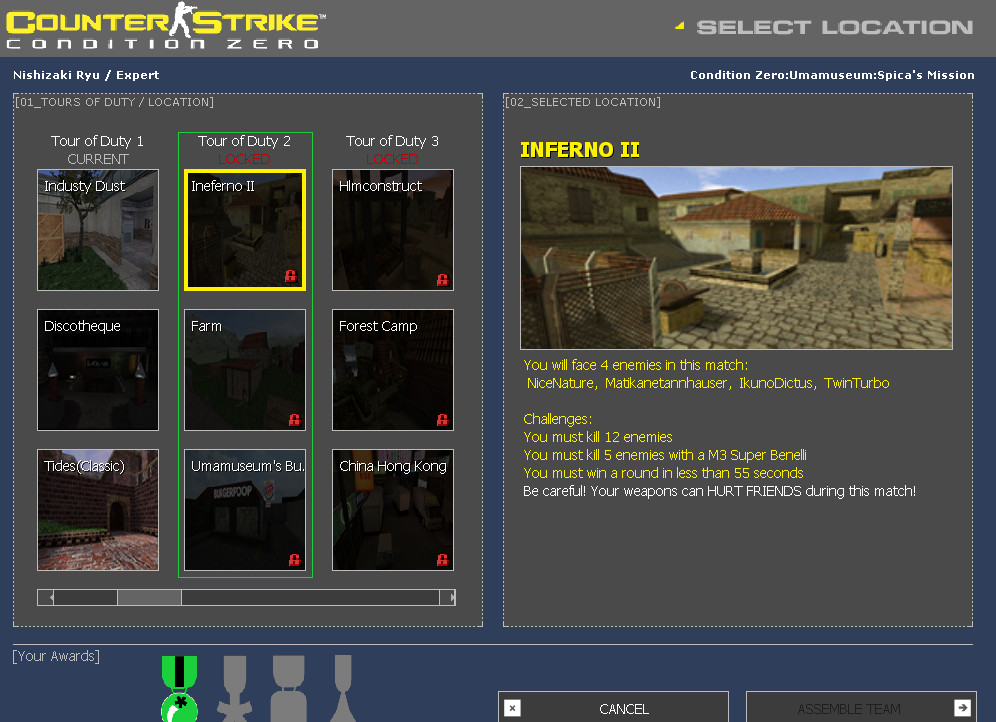Select the Discotheque map thumbnail
The width and height of the screenshot is (996, 722).
[97, 370]
